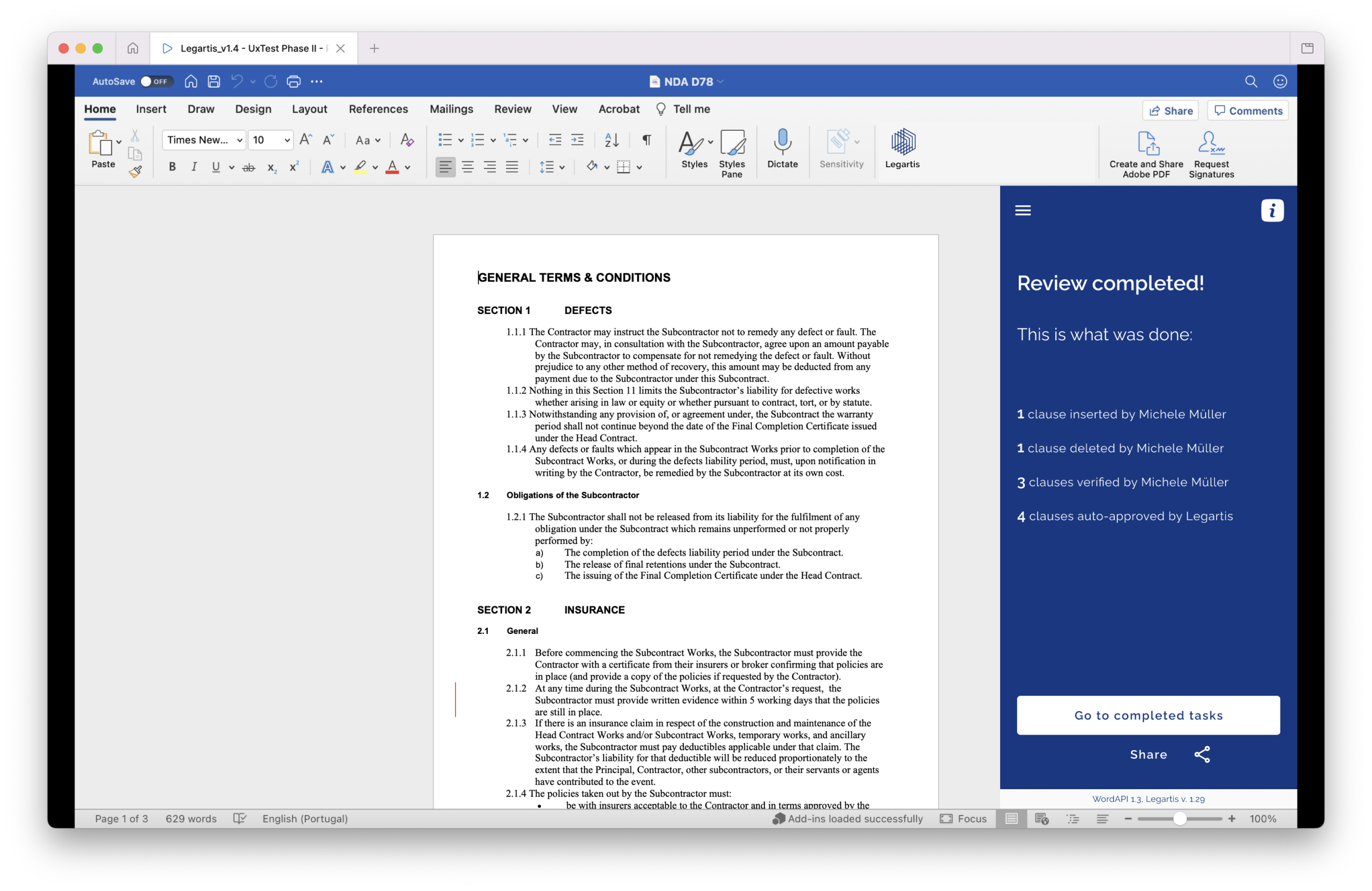The width and height of the screenshot is (1372, 891).
Task: Toggle the AutoSave switch
Action: coord(157,81)
